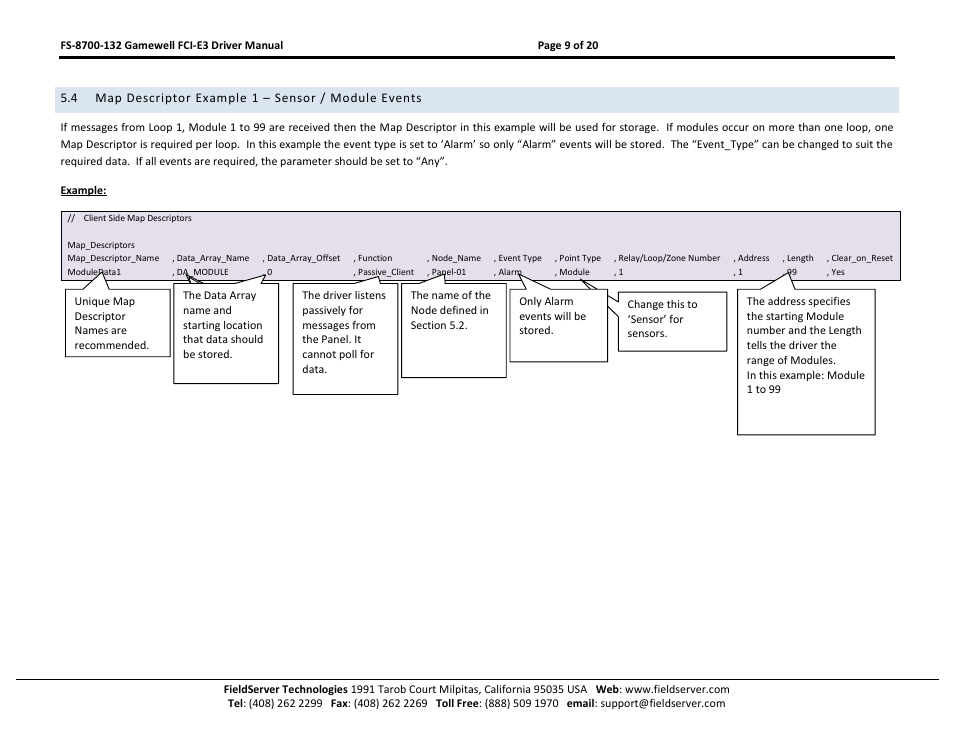Click 'The driver listens passively' callout box
954x738 pixels.
coord(345,339)
